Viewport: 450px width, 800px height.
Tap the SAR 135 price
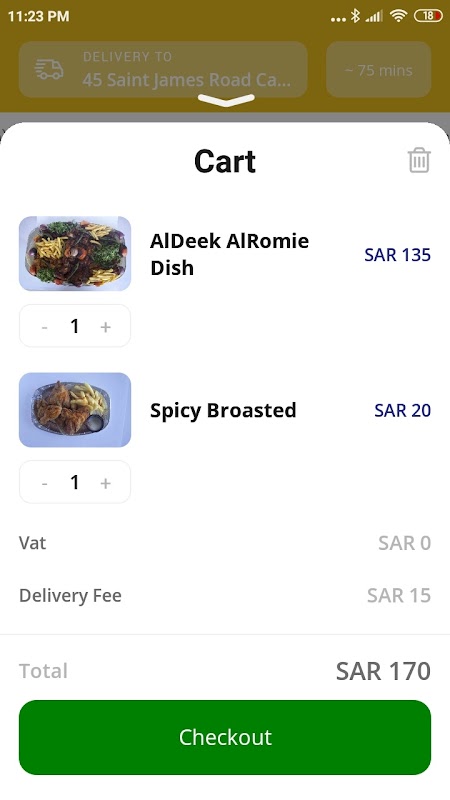point(397,255)
